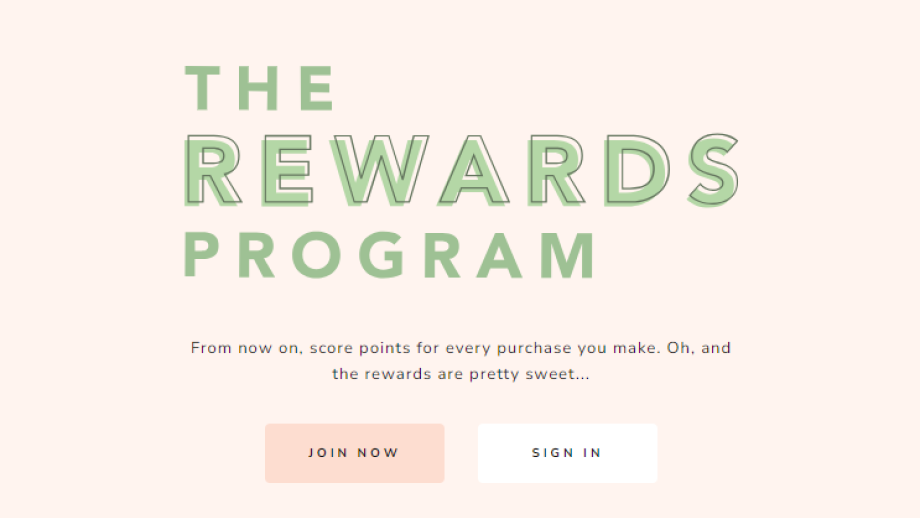Select the PROGRAM heading text
920x518 pixels.
coord(390,255)
